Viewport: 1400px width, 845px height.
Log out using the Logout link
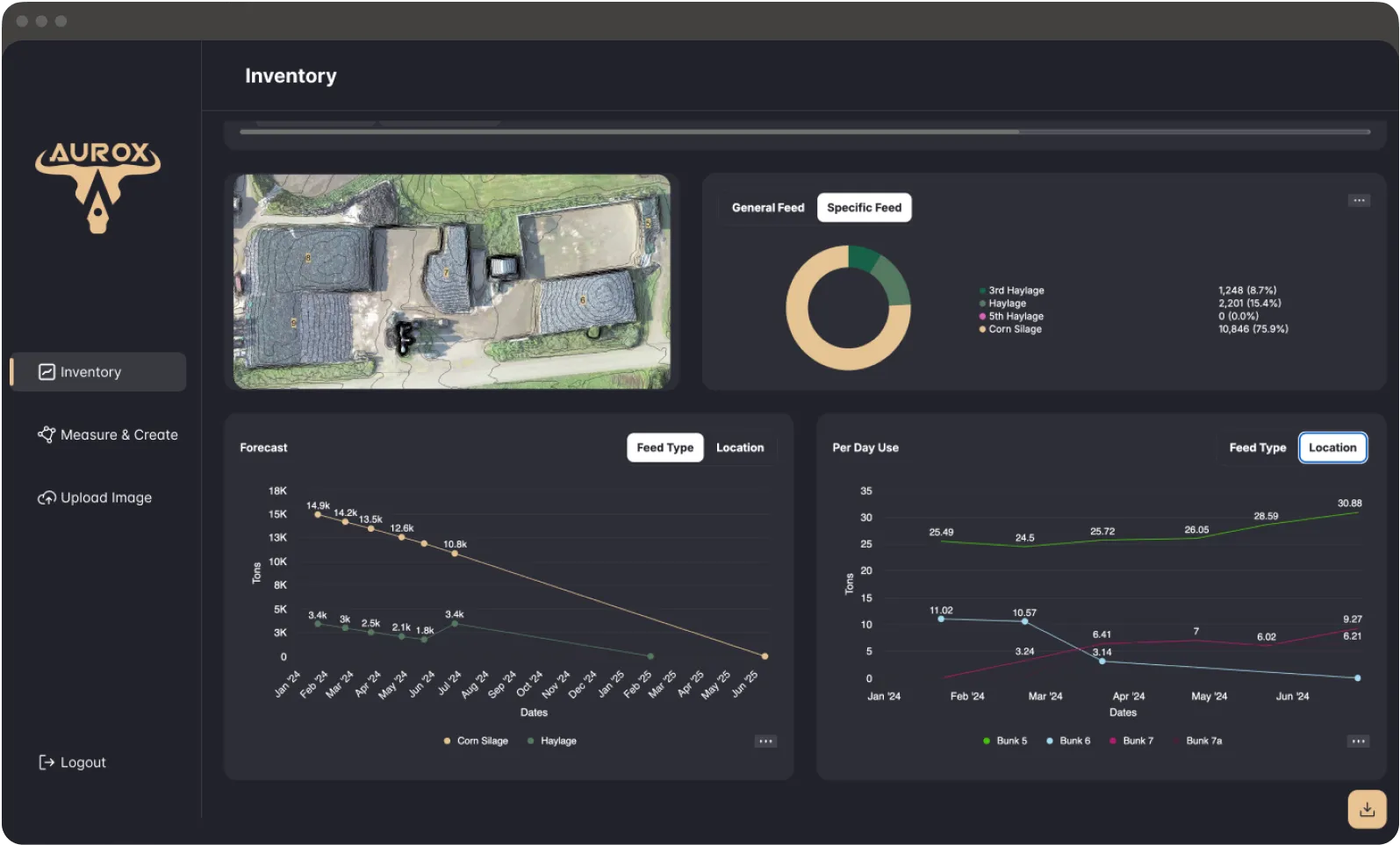coord(72,763)
